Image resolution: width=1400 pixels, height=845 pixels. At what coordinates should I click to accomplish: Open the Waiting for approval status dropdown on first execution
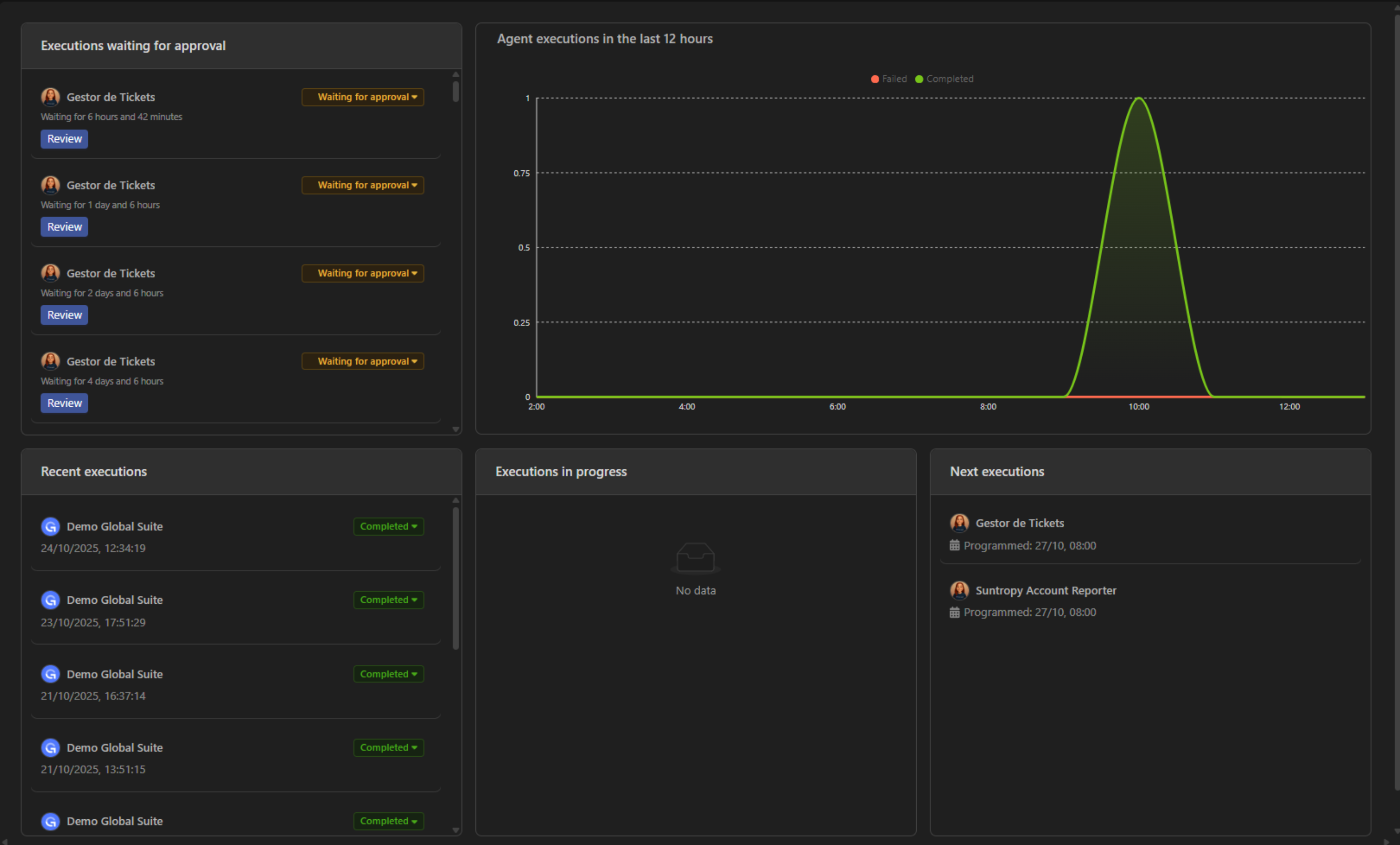coord(362,97)
